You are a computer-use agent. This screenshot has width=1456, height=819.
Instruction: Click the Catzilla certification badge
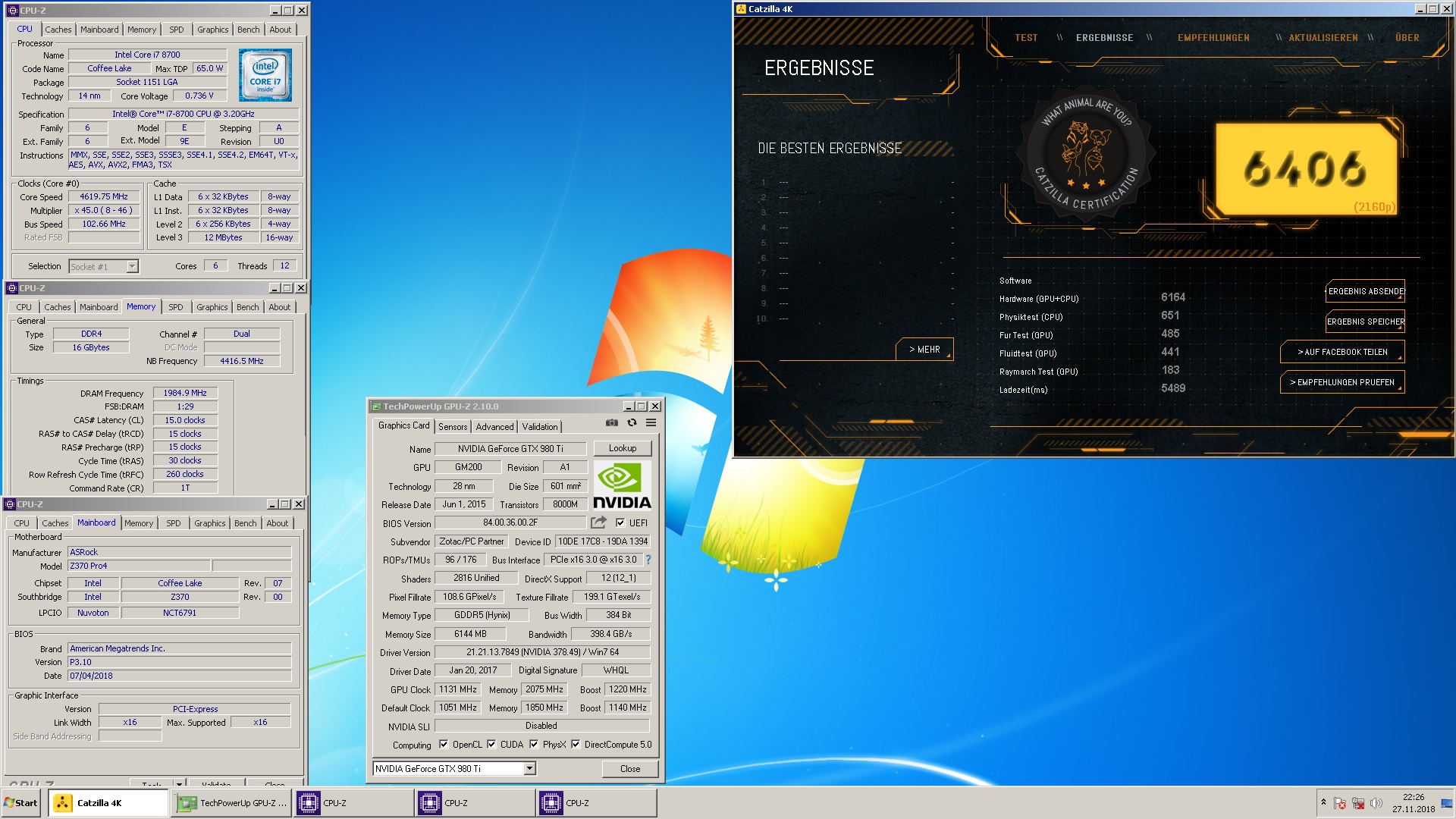coord(1086,155)
